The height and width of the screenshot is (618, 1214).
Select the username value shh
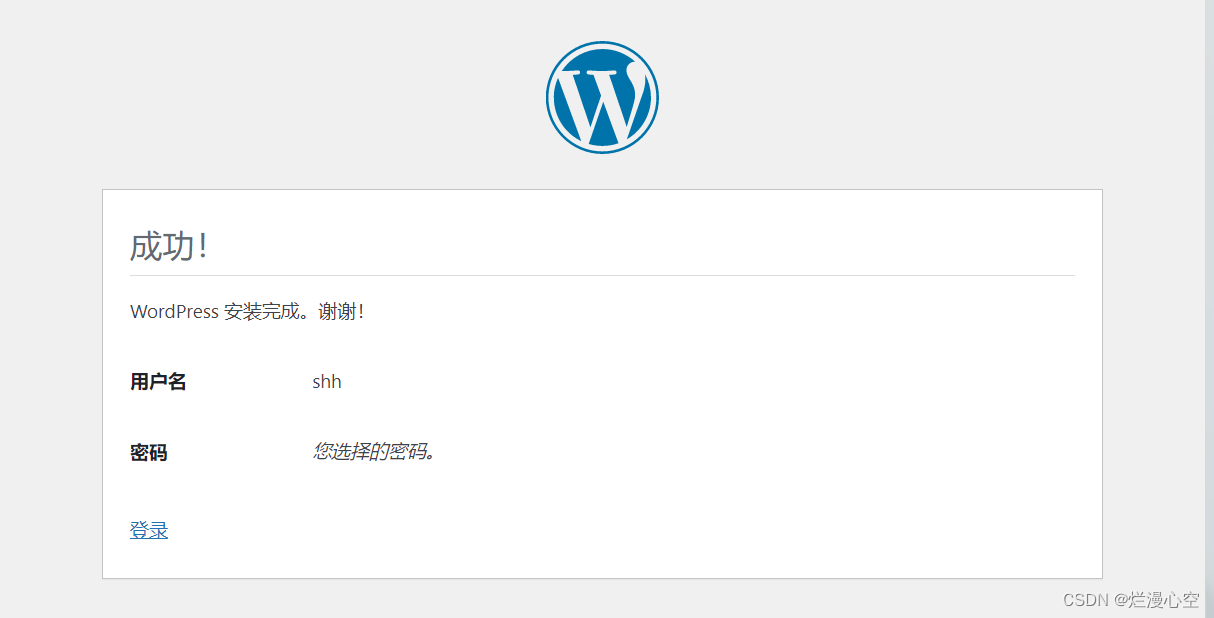coord(326,381)
